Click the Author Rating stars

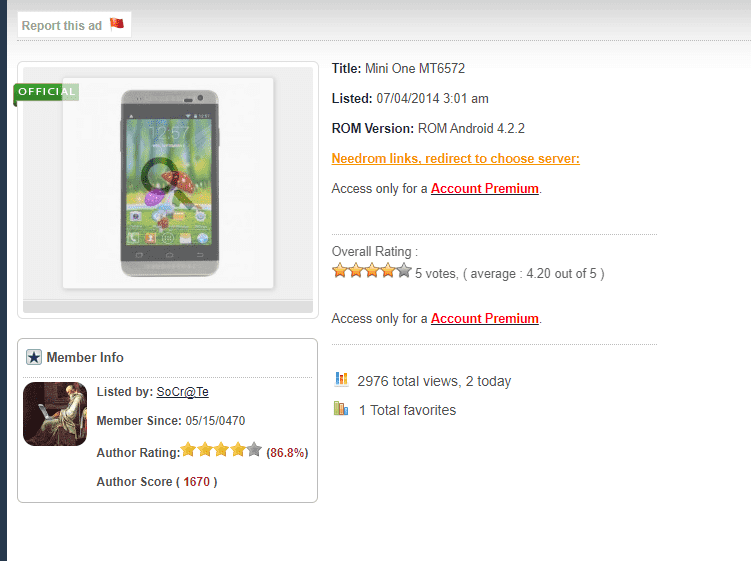(x=221, y=450)
